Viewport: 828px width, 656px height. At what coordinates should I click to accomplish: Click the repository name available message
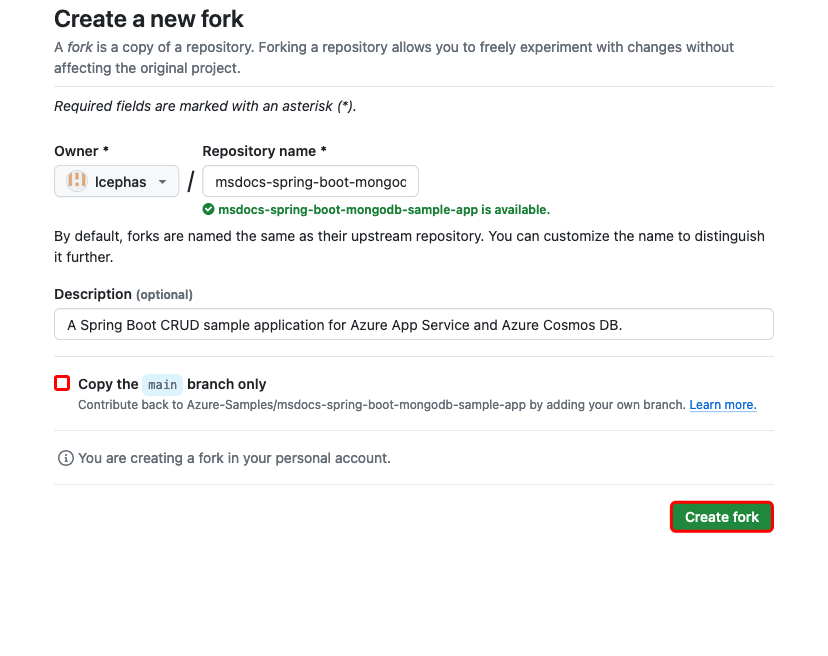tap(383, 210)
